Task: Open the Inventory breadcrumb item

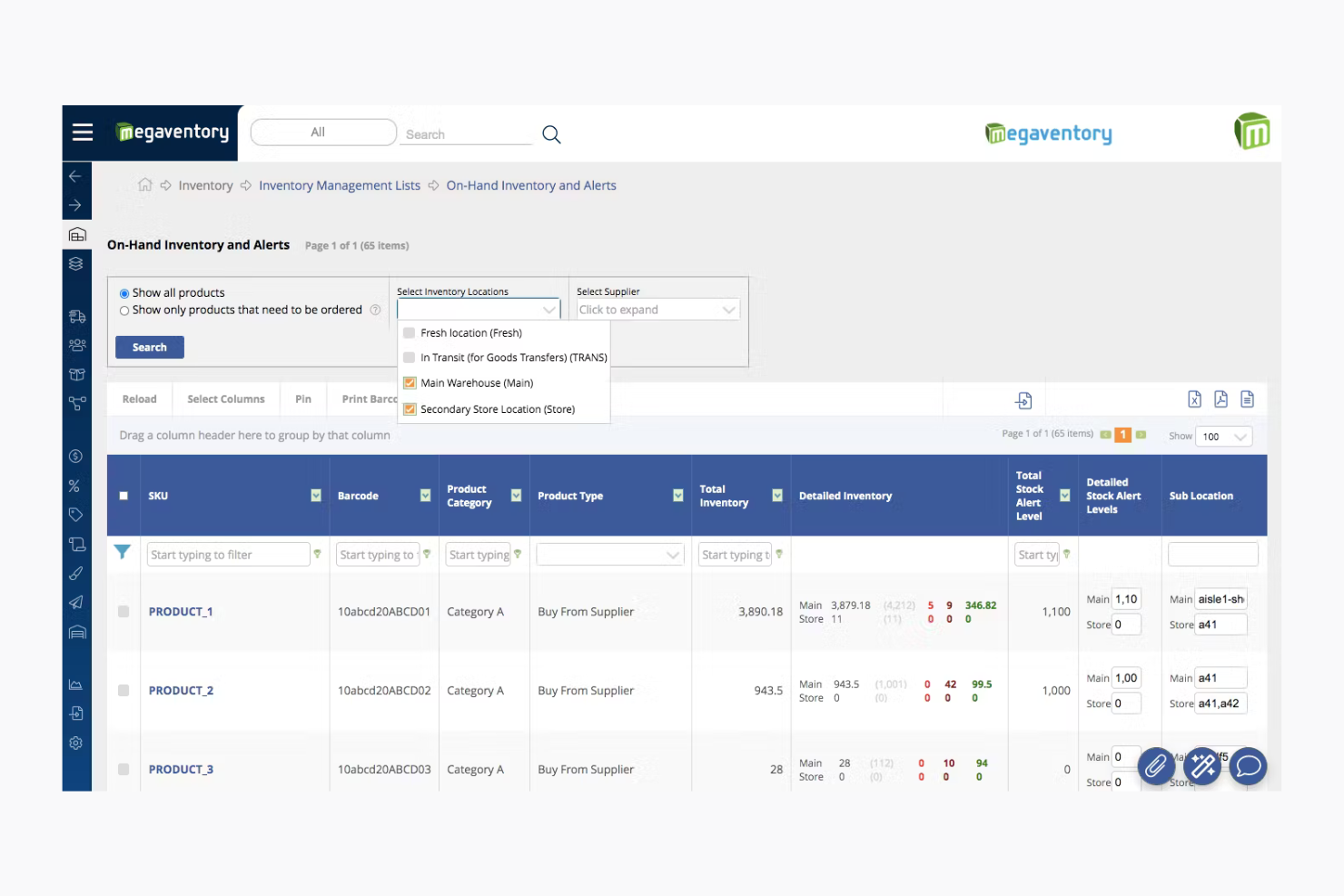Action: (205, 185)
